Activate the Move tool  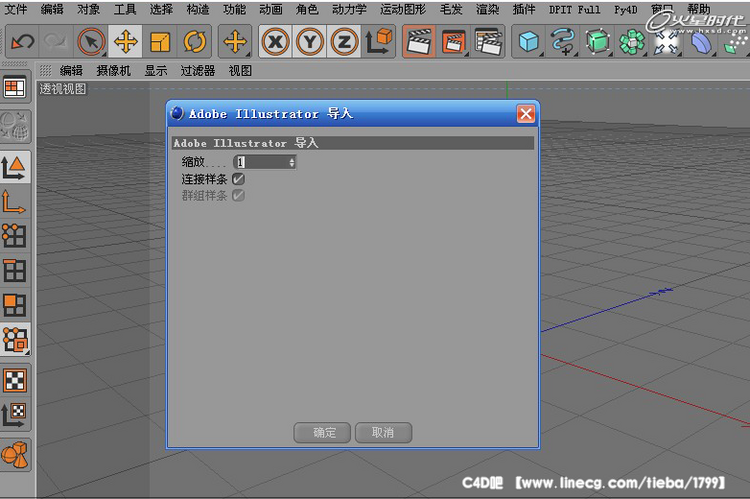[125, 42]
